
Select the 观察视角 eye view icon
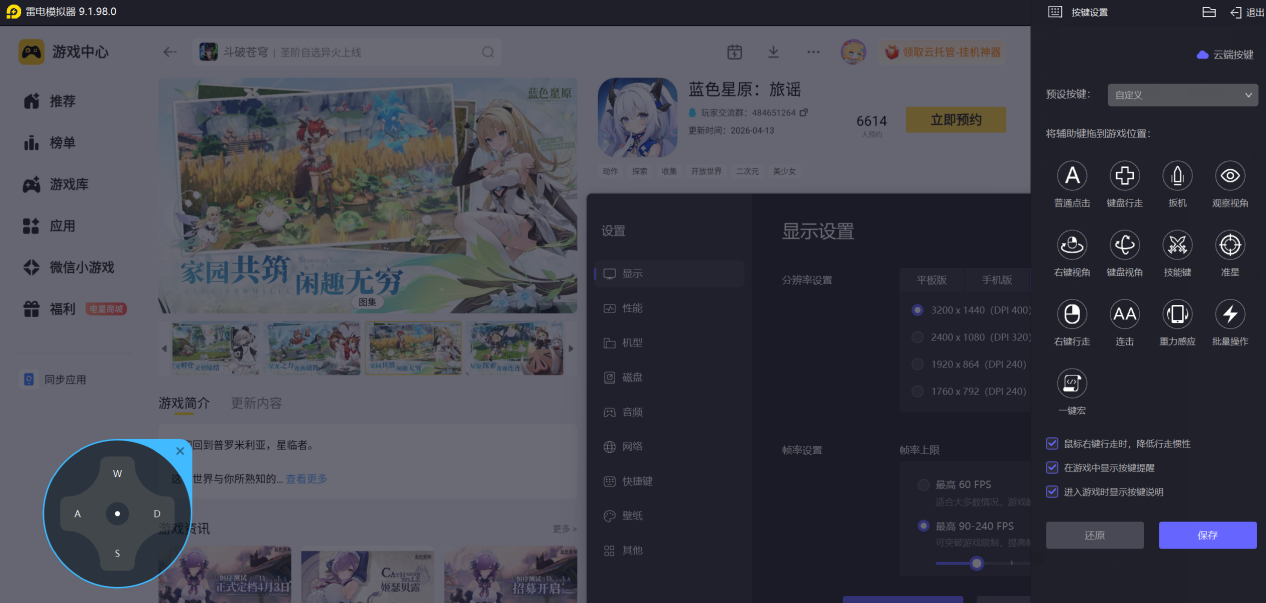pyautogui.click(x=1230, y=176)
